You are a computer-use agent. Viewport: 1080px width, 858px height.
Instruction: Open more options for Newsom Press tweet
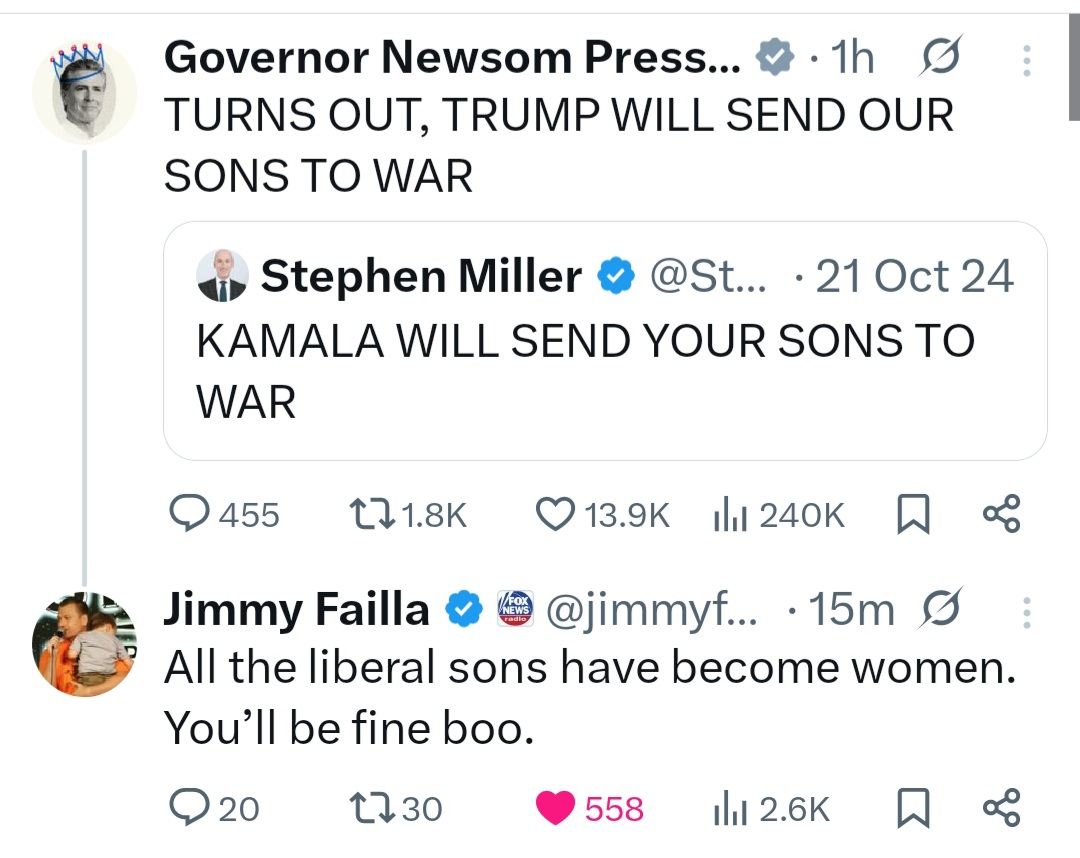tap(1025, 64)
